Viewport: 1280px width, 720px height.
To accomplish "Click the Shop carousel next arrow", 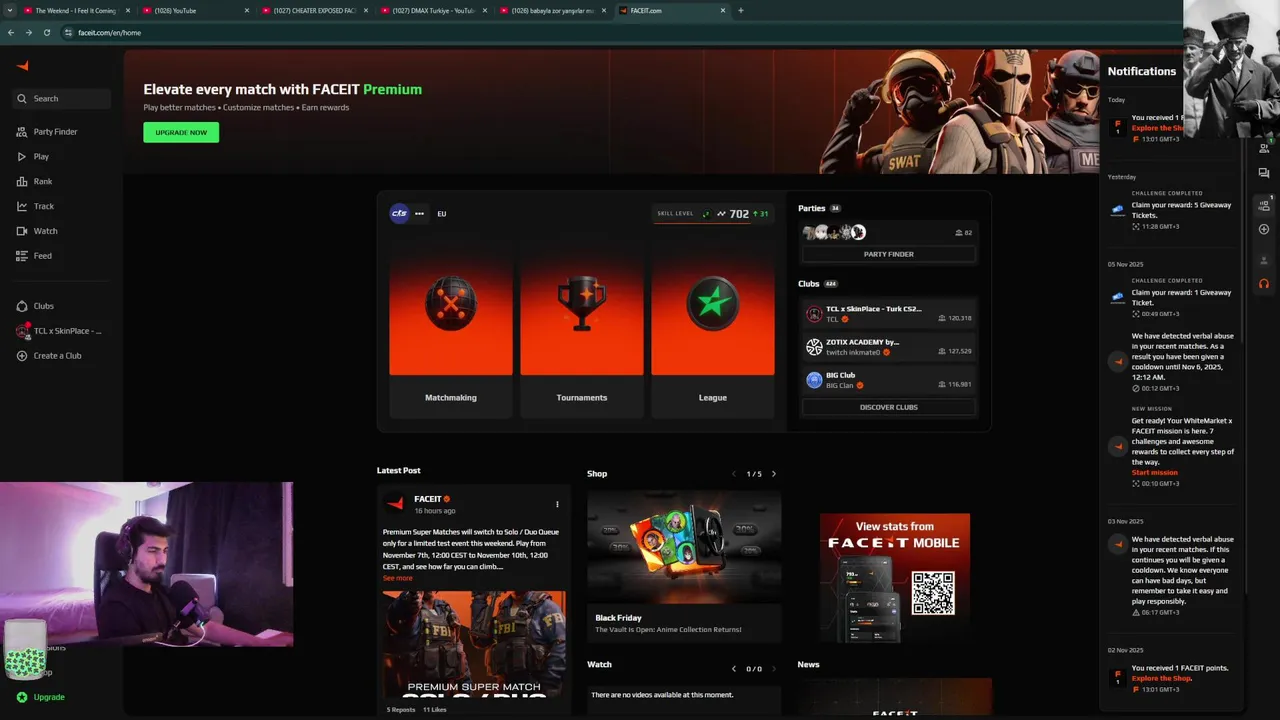I will pos(773,474).
